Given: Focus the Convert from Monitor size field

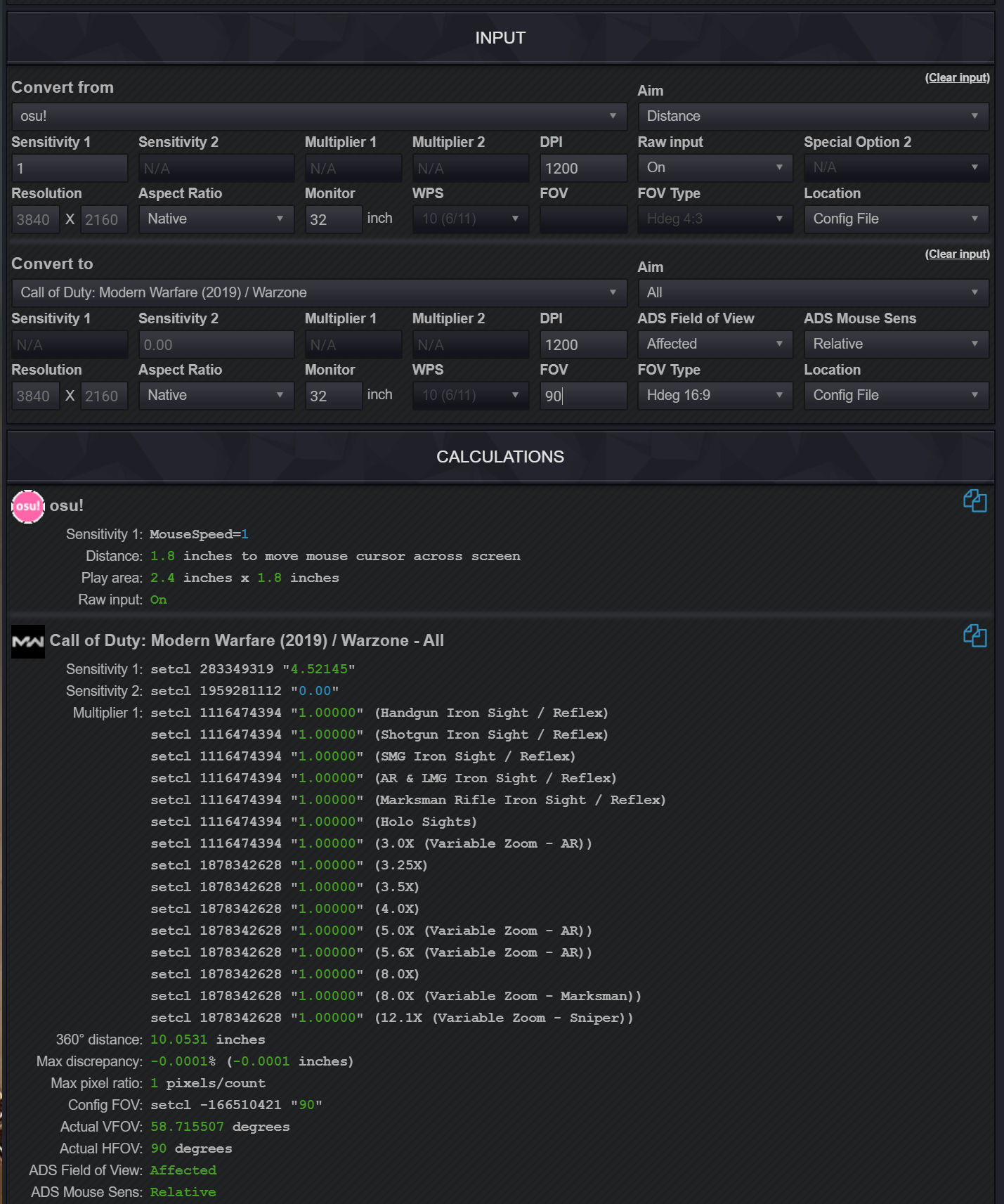Looking at the screenshot, I should [x=334, y=219].
